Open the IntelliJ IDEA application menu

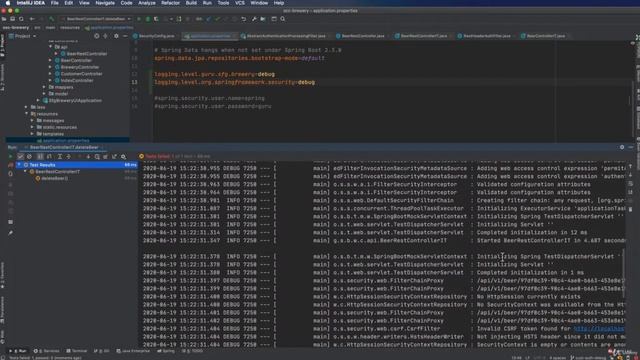pos(31,3)
